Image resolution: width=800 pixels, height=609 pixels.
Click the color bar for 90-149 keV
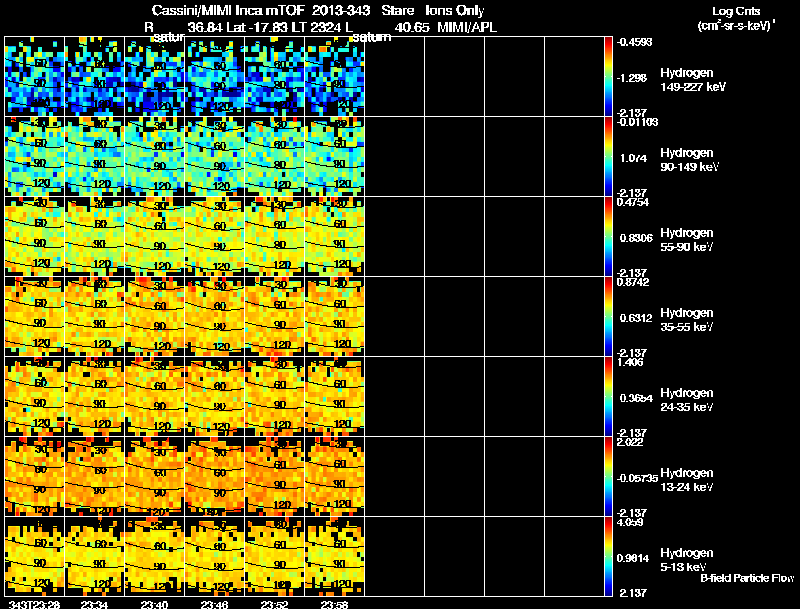608,157
